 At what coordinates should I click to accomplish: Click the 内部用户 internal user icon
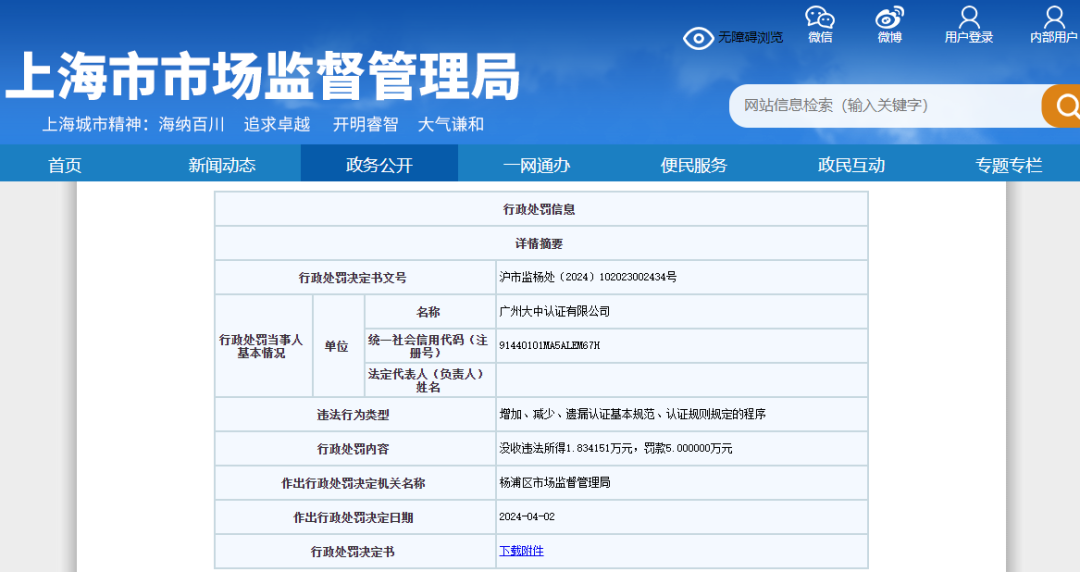[1054, 18]
